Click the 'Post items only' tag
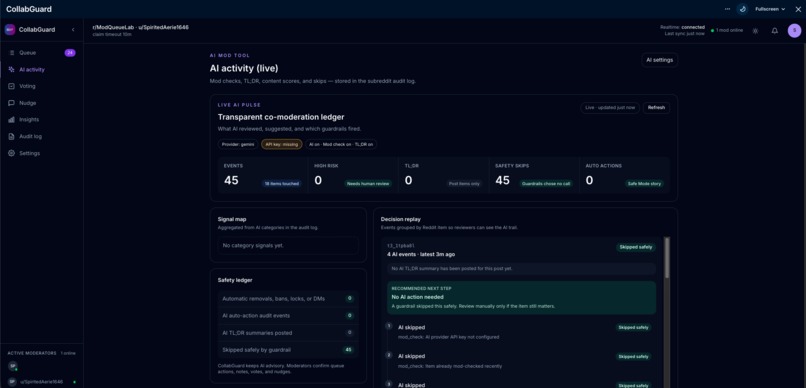This screenshot has width=806, height=388. (464, 183)
